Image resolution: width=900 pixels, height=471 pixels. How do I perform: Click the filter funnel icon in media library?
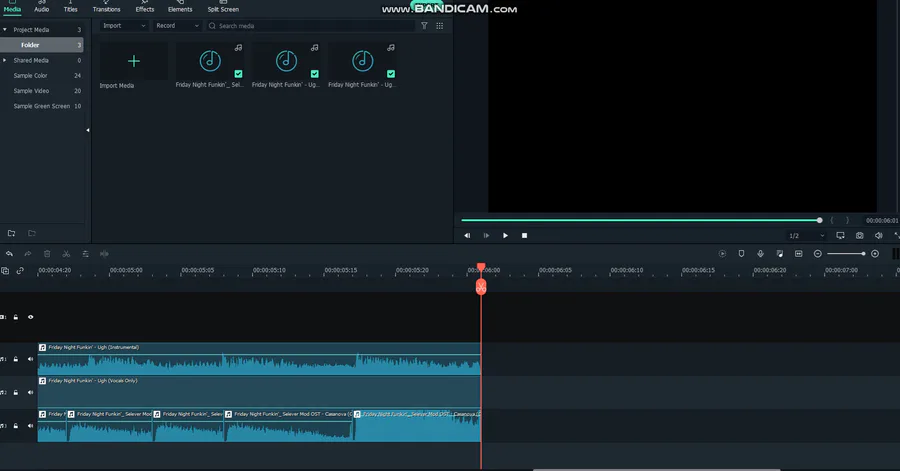pyautogui.click(x=424, y=26)
